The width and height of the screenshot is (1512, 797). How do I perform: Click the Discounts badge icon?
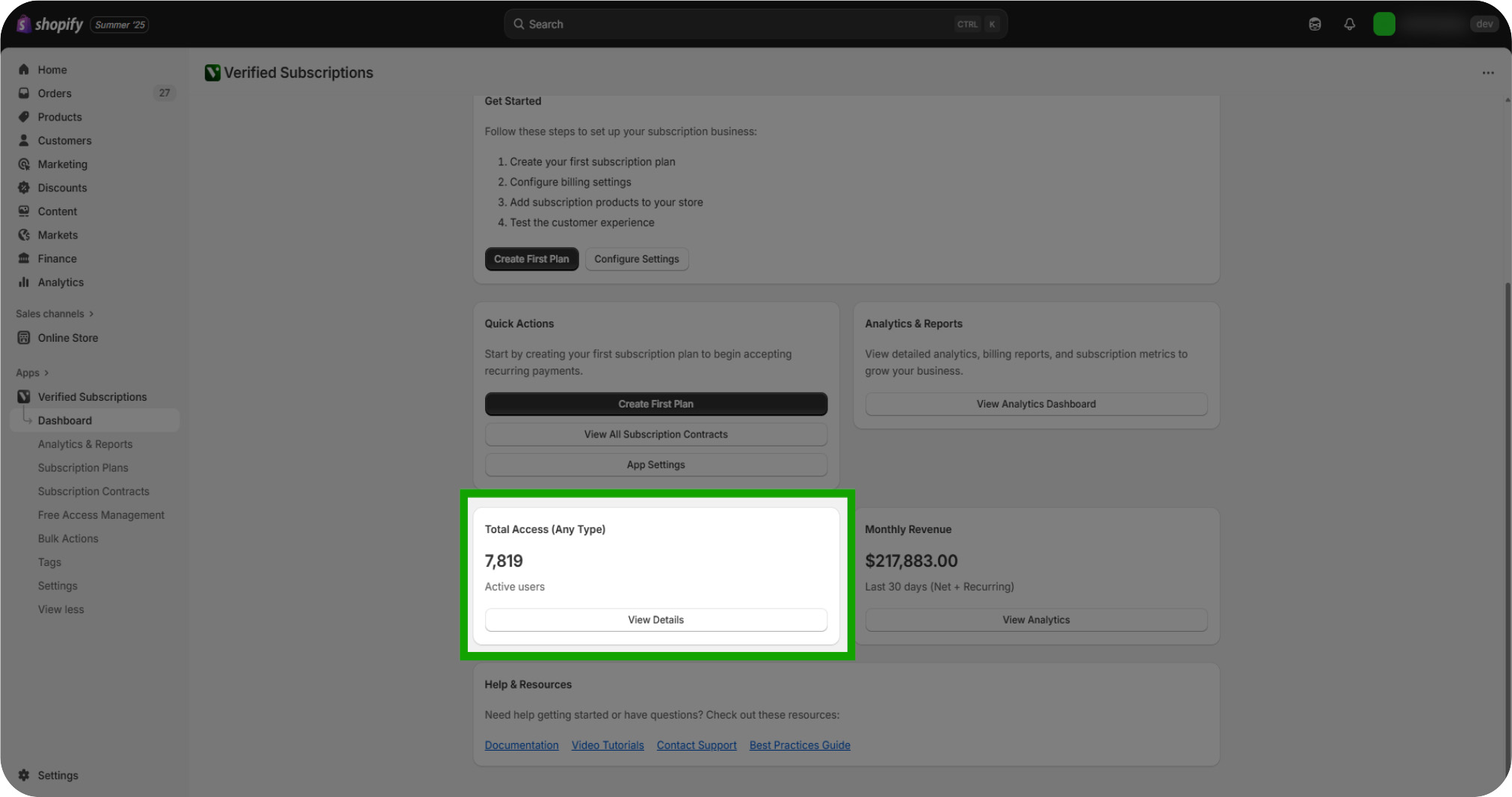click(24, 188)
